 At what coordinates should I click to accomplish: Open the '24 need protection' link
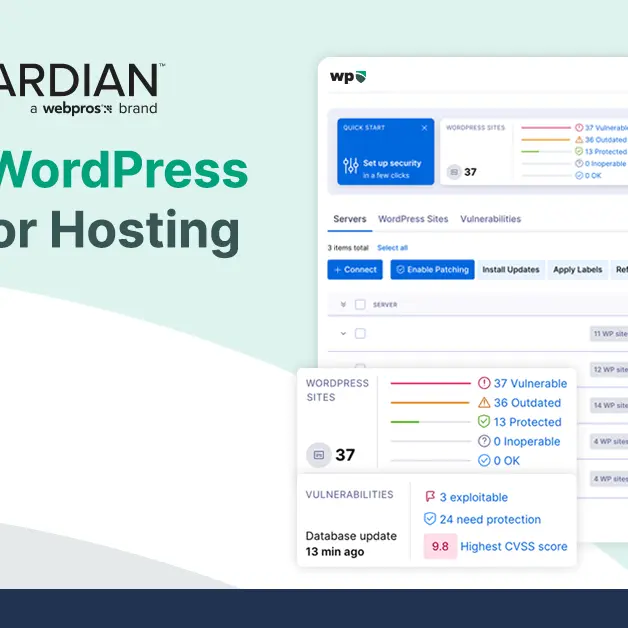pyautogui.click(x=490, y=519)
